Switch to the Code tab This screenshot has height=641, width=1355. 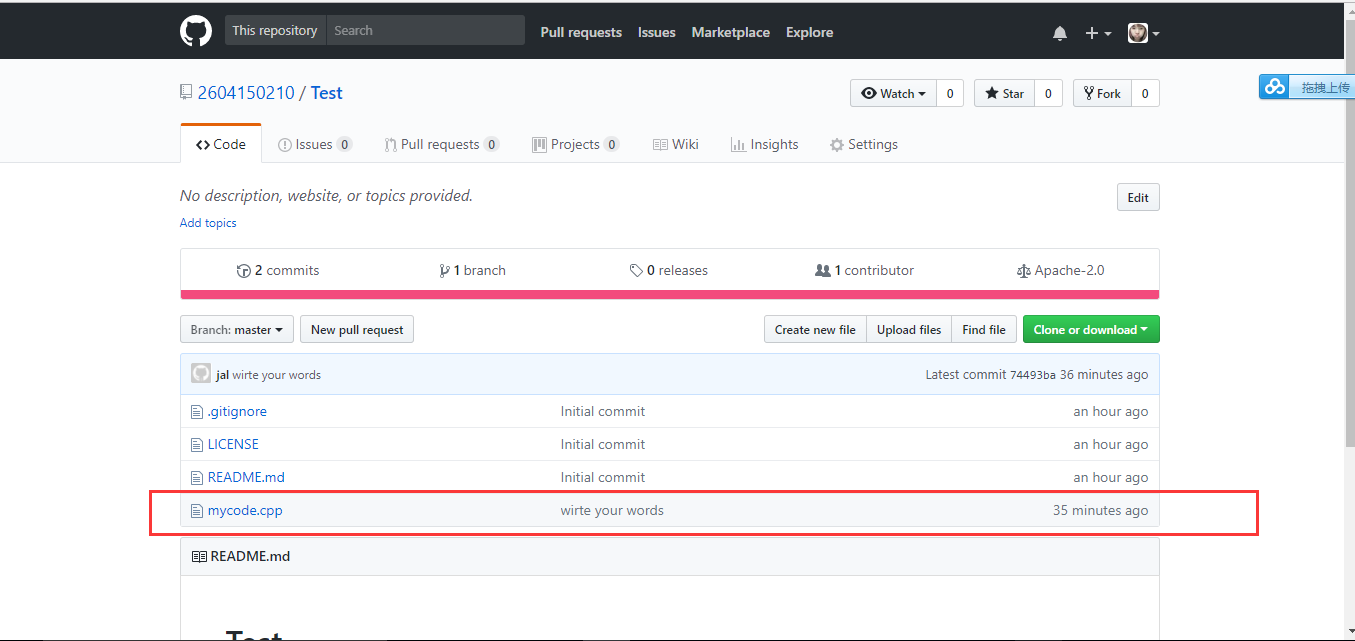221,144
